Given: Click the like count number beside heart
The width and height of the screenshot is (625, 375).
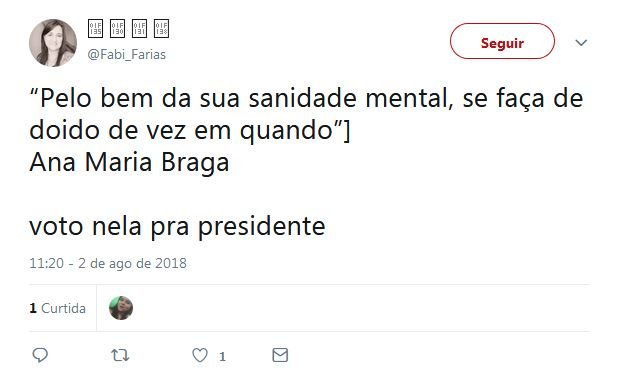Looking at the screenshot, I should (222, 356).
